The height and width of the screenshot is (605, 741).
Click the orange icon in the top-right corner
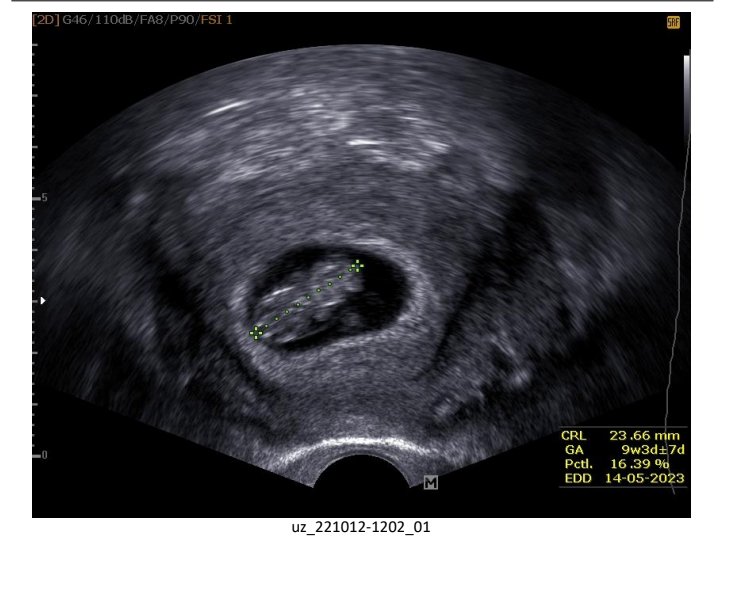(673, 22)
